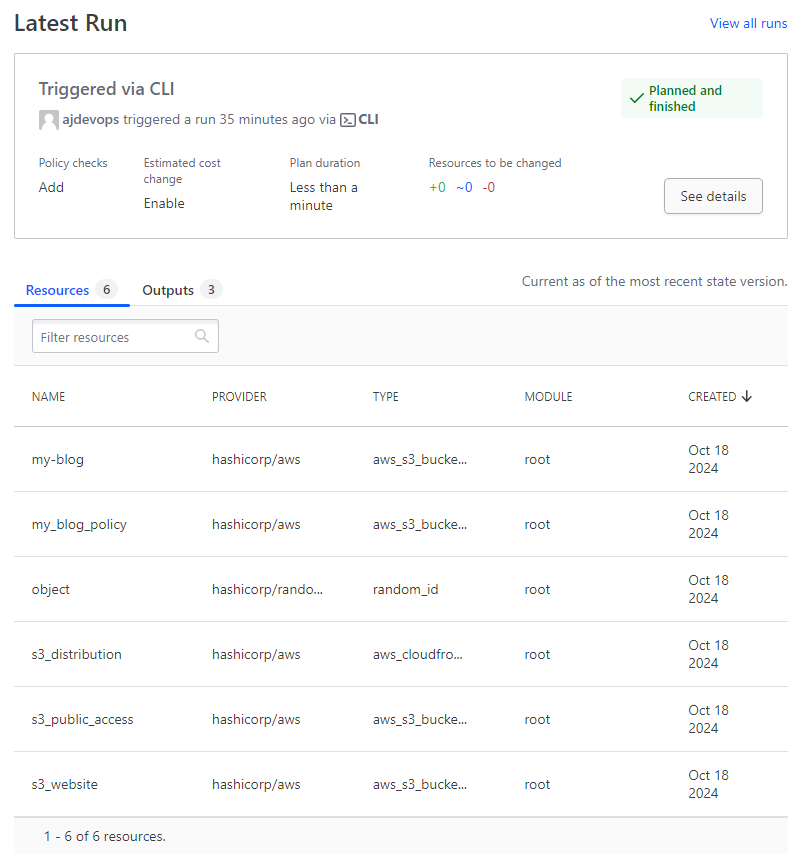
Task: Open the View all runs link
Action: pos(748,23)
